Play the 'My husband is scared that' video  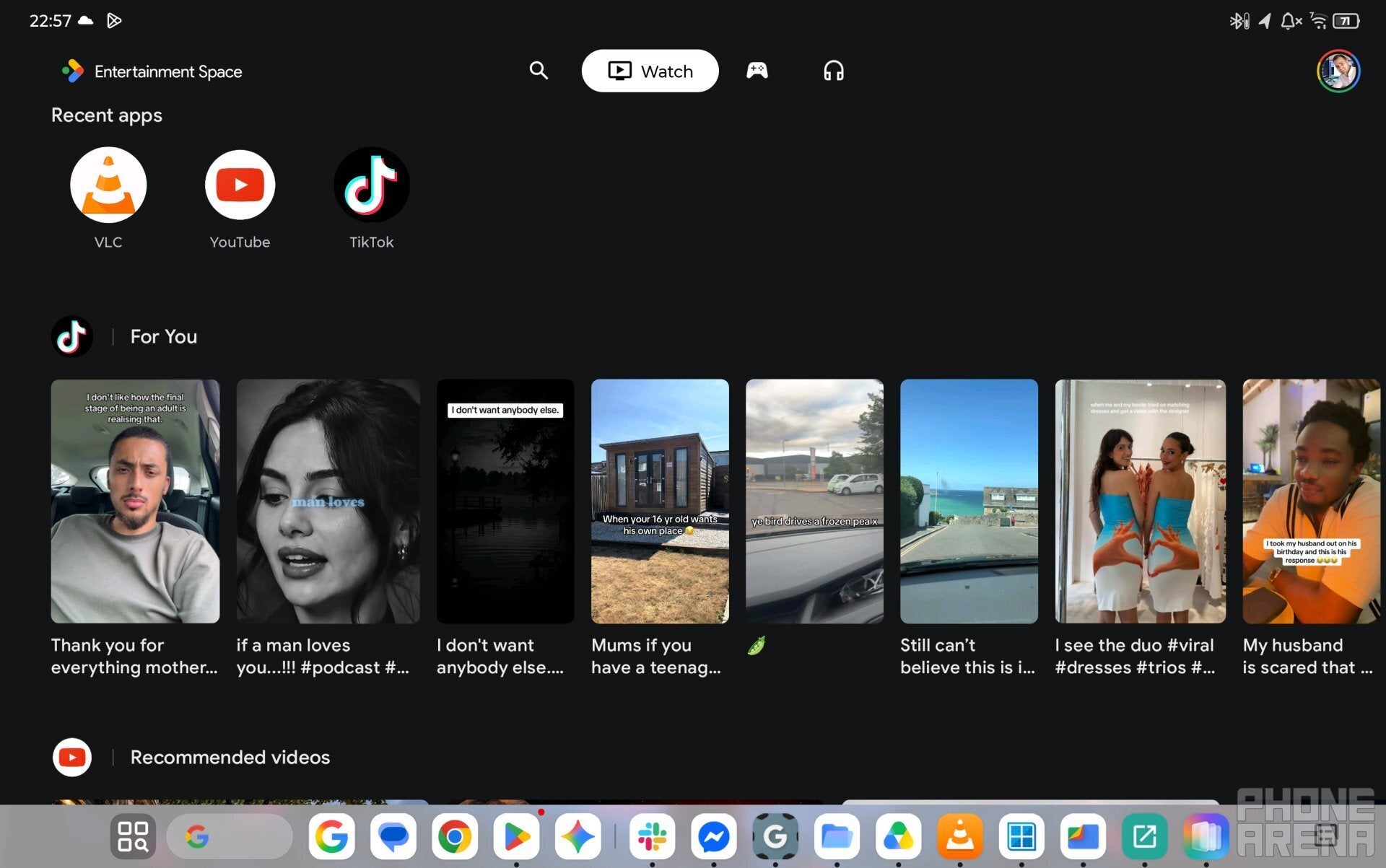1311,501
